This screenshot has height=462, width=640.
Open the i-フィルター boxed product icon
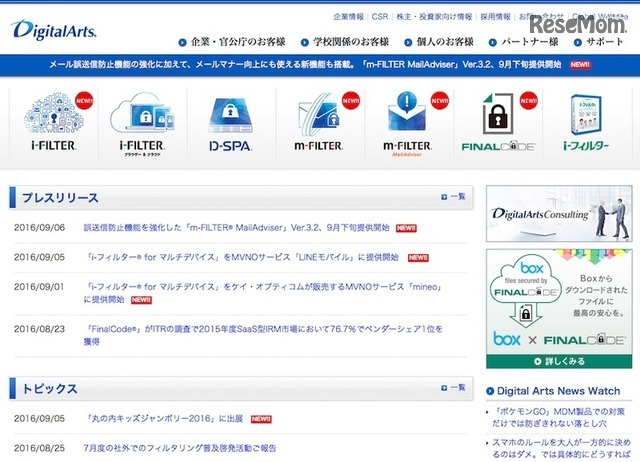tap(586, 122)
